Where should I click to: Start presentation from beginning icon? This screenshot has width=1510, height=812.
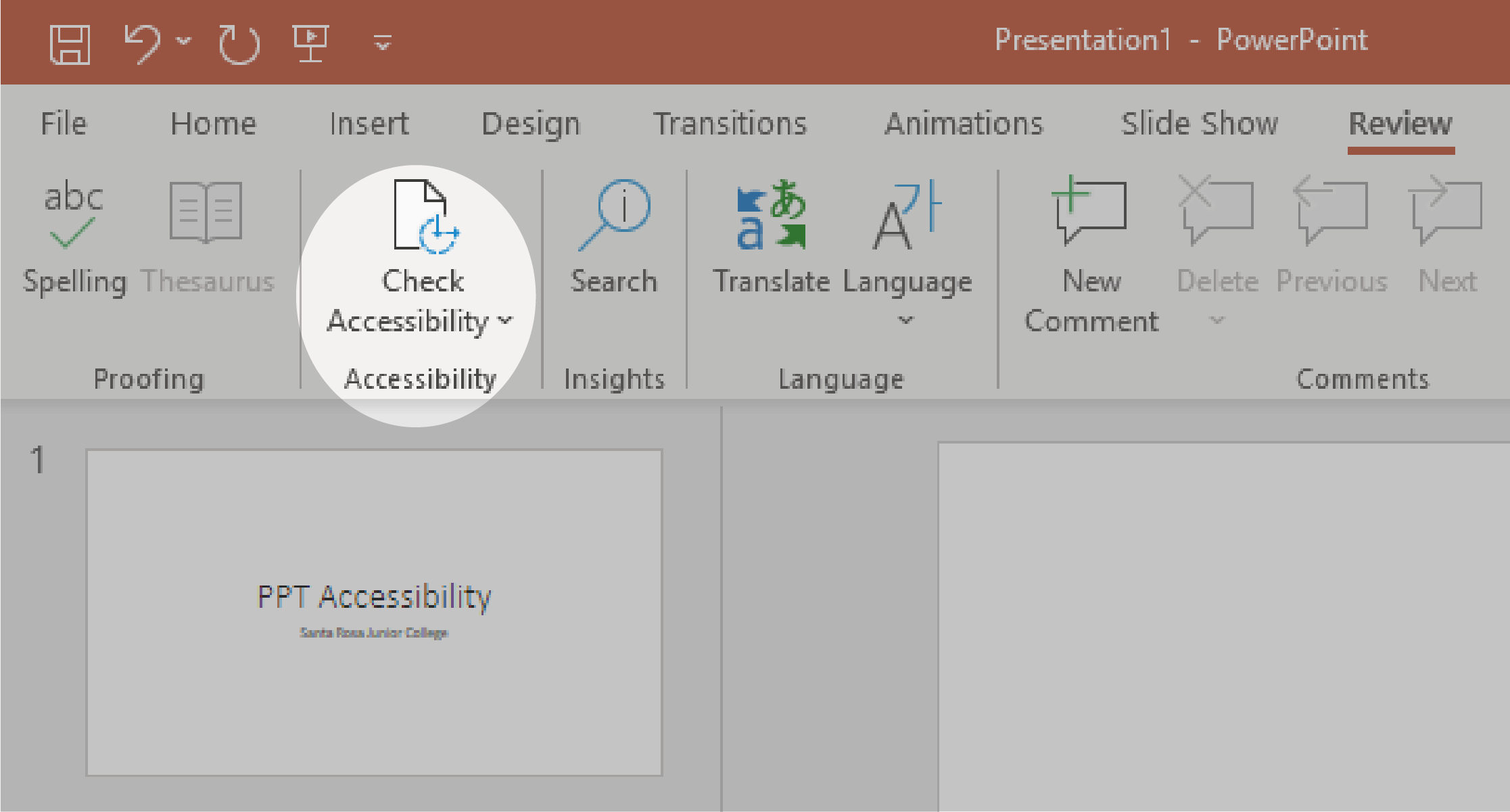coord(310,43)
